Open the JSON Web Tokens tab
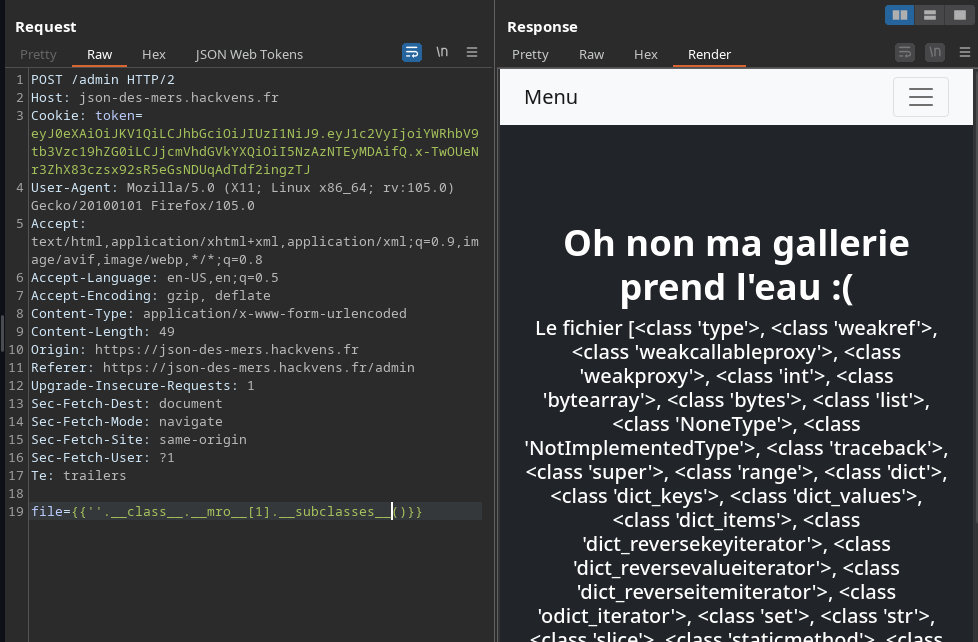The width and height of the screenshot is (978, 642). 249,54
